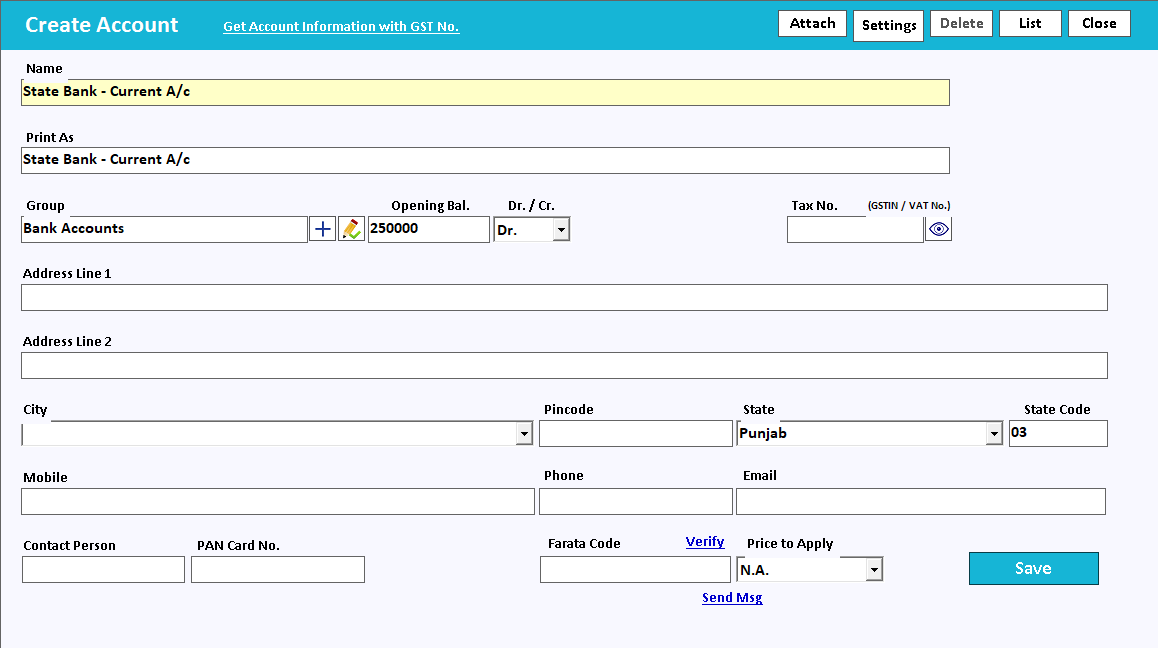Click the Contact Person input field
Image resolution: width=1158 pixels, height=648 pixels.
pyautogui.click(x=103, y=570)
